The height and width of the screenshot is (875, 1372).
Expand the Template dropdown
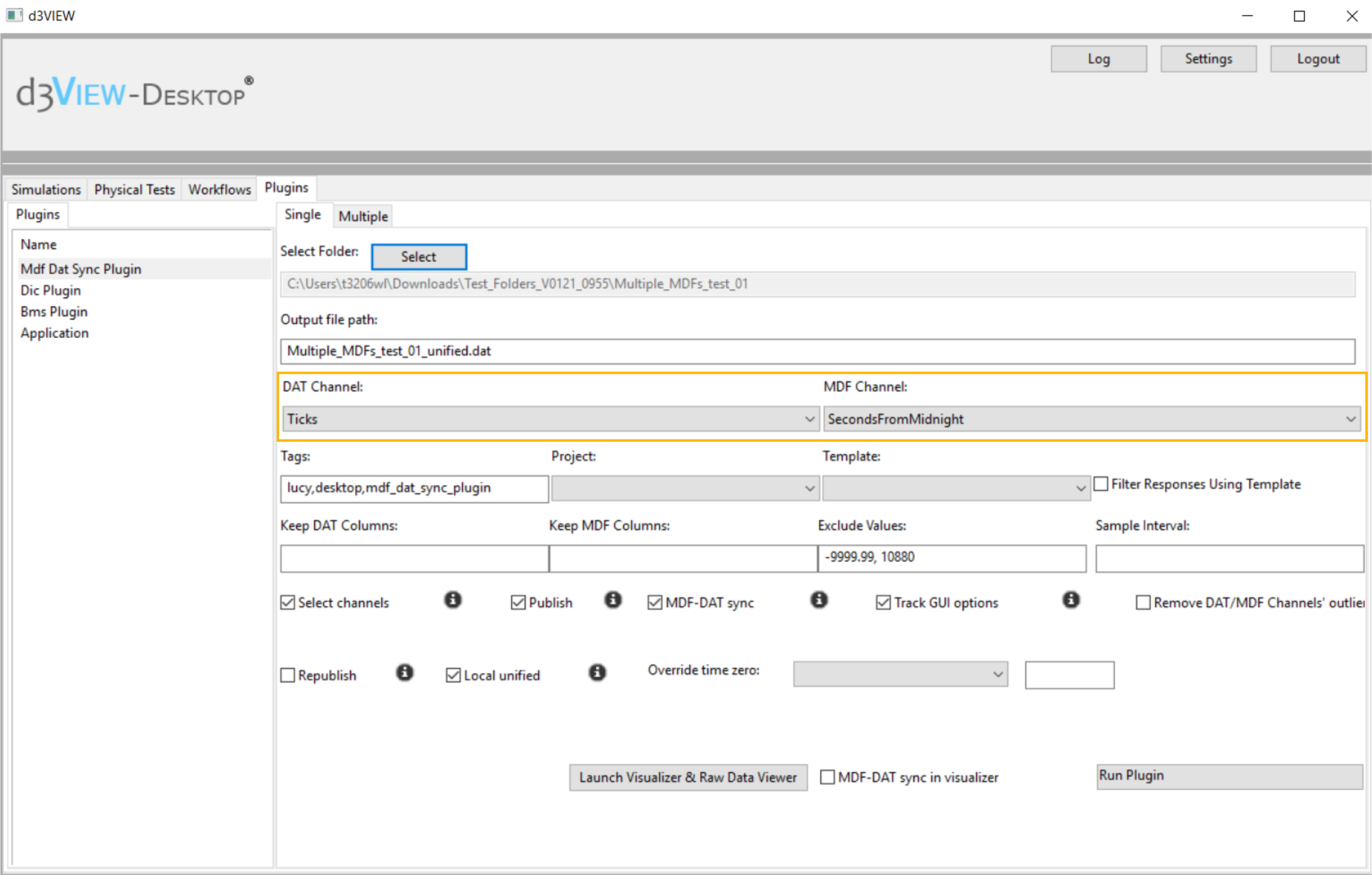pyautogui.click(x=956, y=488)
